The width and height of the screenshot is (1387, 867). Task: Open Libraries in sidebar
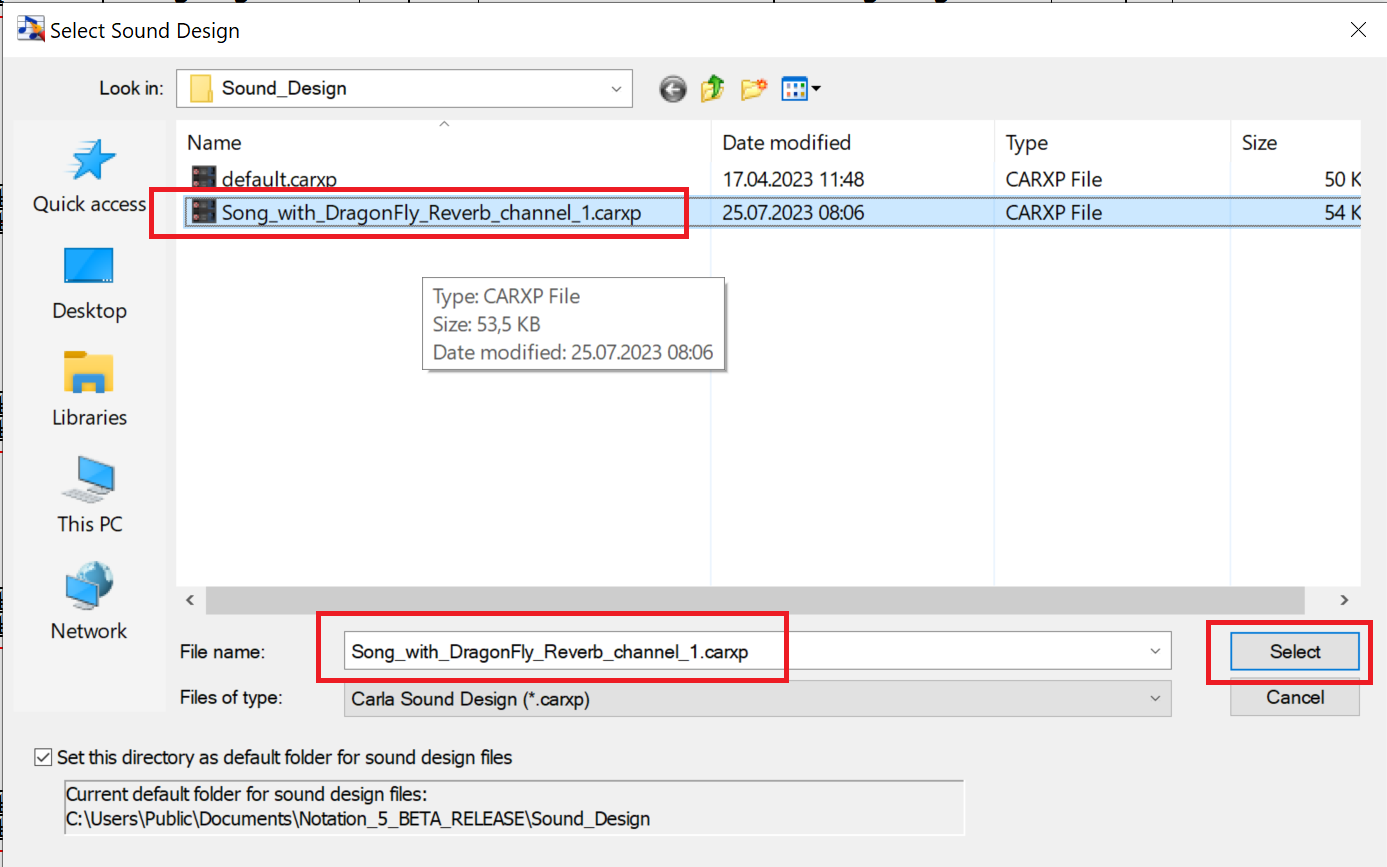click(x=89, y=390)
